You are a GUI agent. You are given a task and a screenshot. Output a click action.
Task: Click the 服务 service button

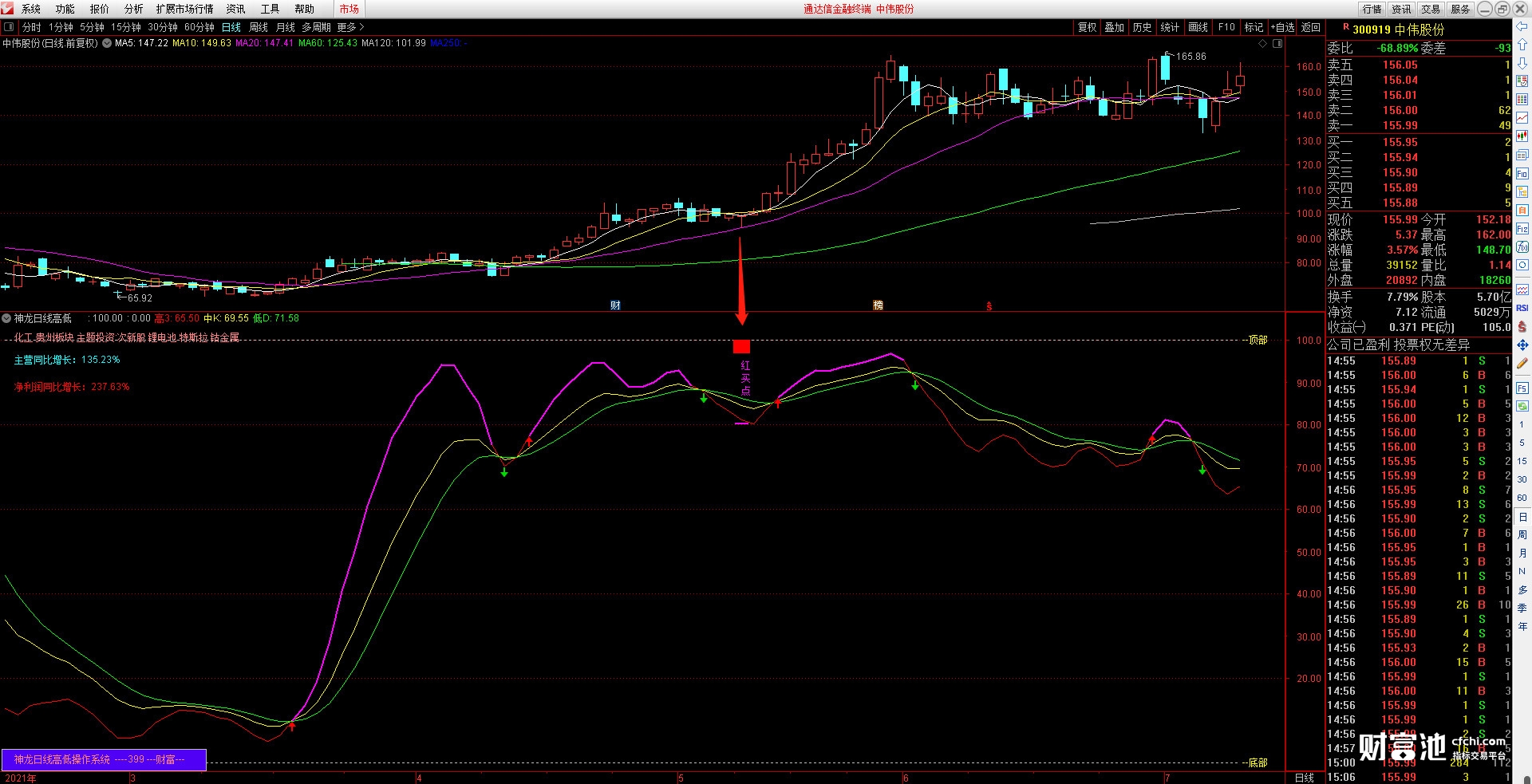pyautogui.click(x=1460, y=9)
